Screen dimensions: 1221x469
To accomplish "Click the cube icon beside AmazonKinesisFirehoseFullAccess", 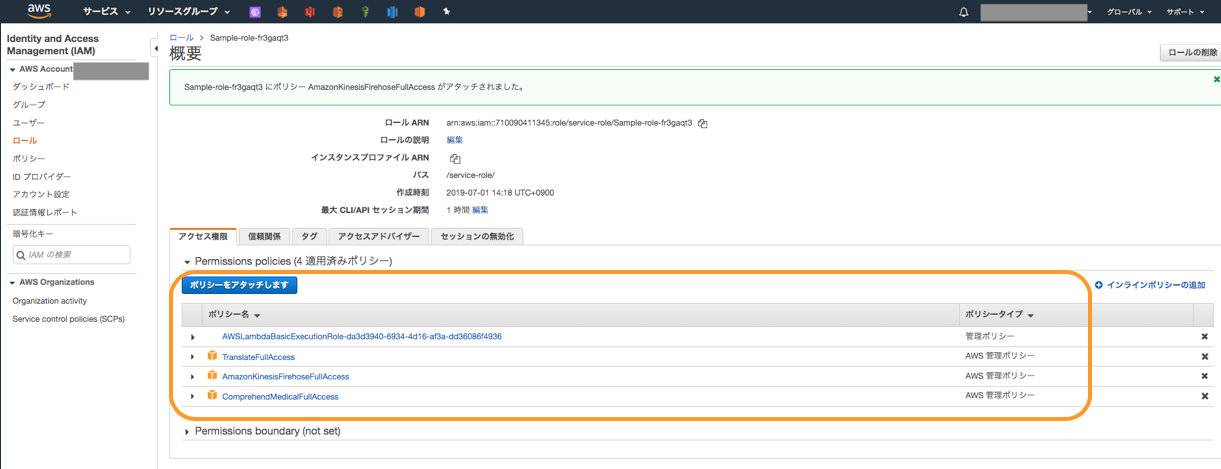I will pos(212,376).
